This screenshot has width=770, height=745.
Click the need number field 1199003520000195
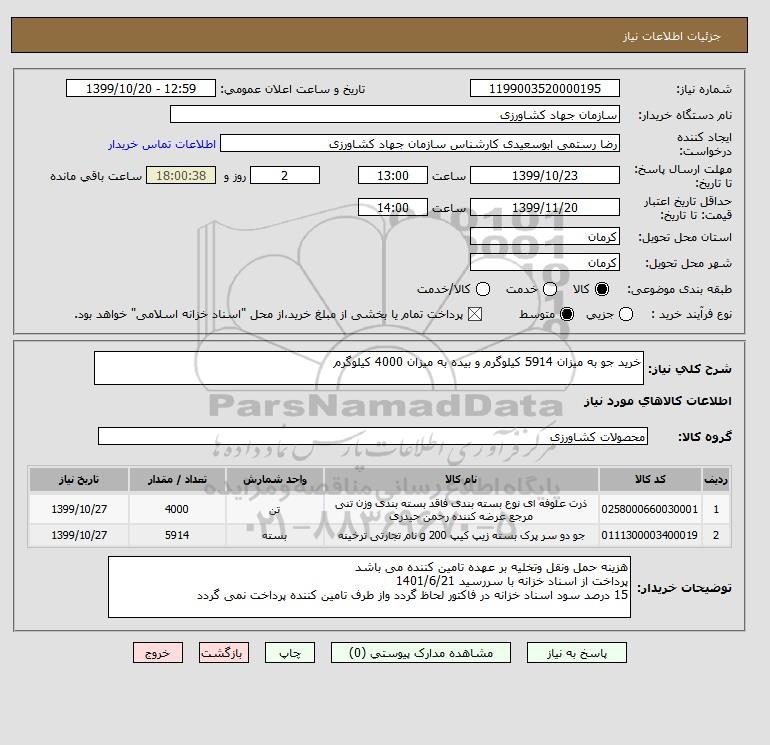coord(545,88)
